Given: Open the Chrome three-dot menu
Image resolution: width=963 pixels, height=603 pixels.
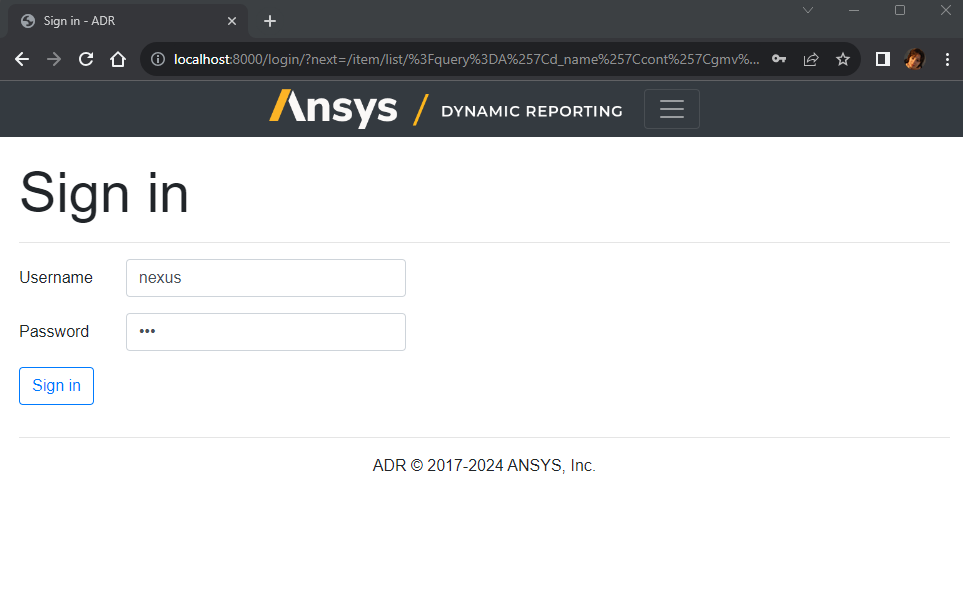Looking at the screenshot, I should pos(947,59).
